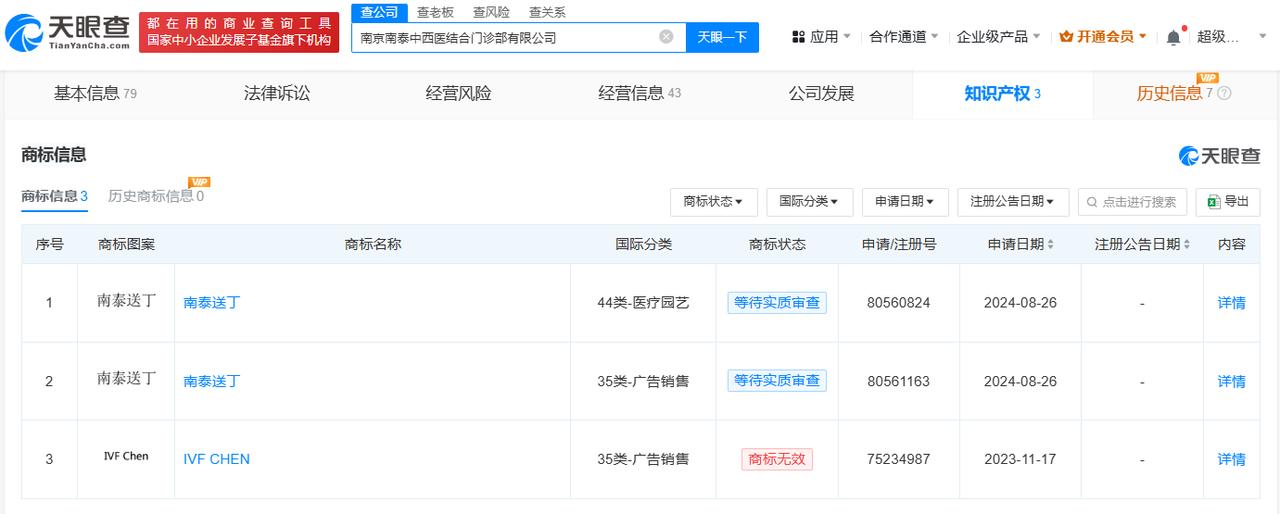This screenshot has height=514, width=1280.
Task: Click the help icon beside 历史信息
Action: tap(1224, 93)
